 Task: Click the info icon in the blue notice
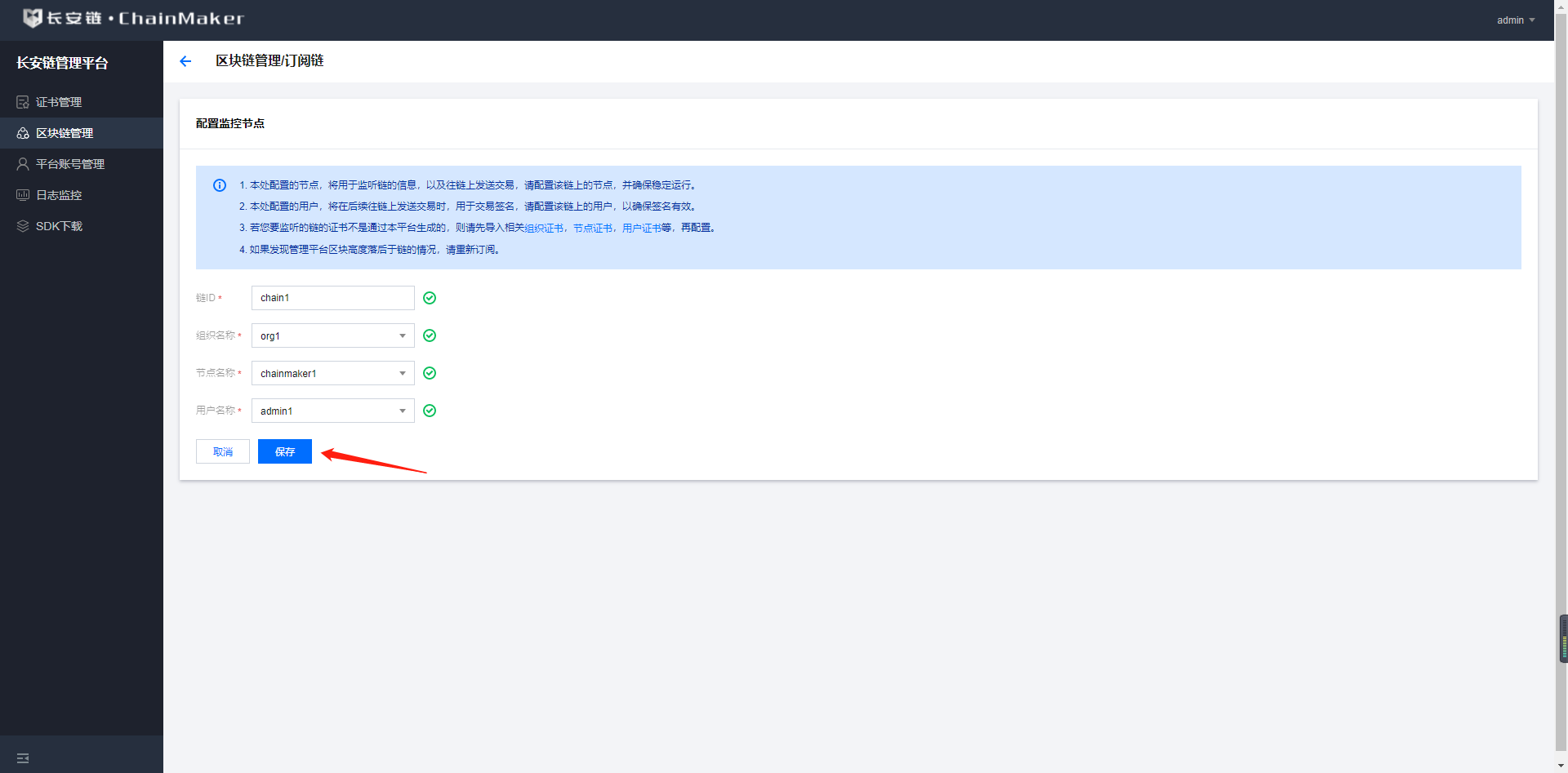[x=220, y=185]
